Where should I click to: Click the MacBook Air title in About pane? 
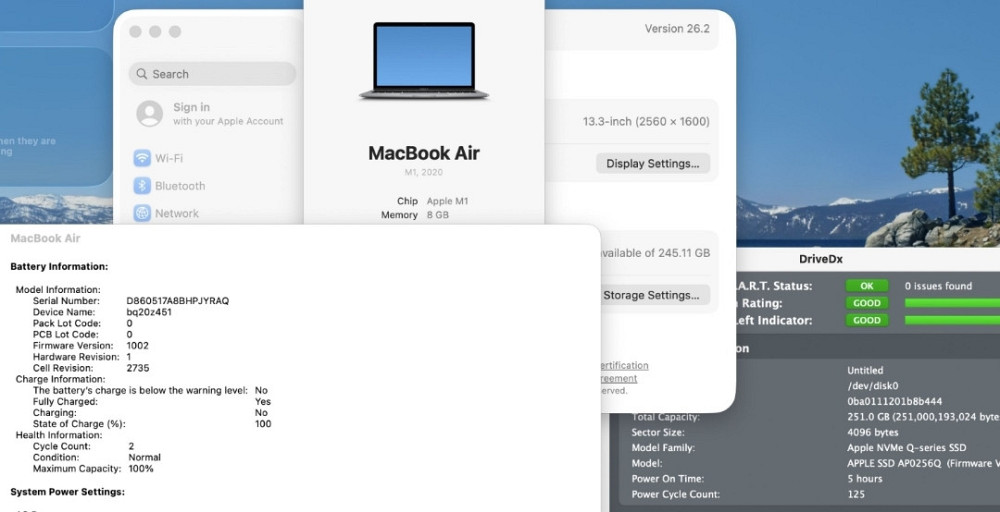424,153
